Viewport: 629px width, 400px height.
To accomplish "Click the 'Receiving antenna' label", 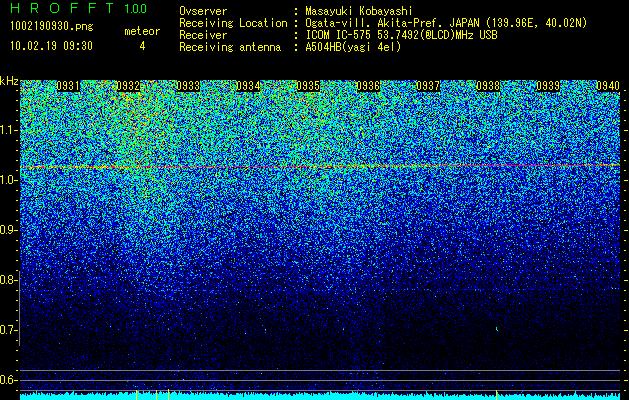I will 230,47.
